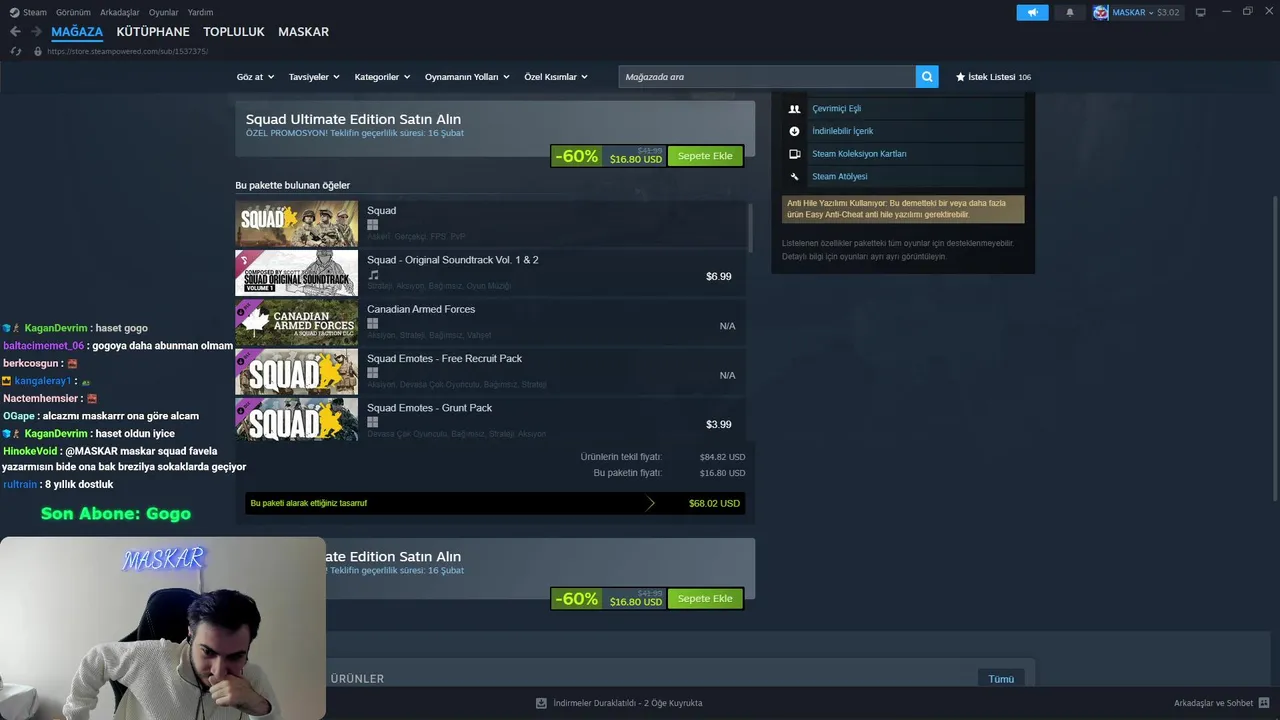Click the padlock icon beside the URL
1280x720 pixels.
click(38, 51)
